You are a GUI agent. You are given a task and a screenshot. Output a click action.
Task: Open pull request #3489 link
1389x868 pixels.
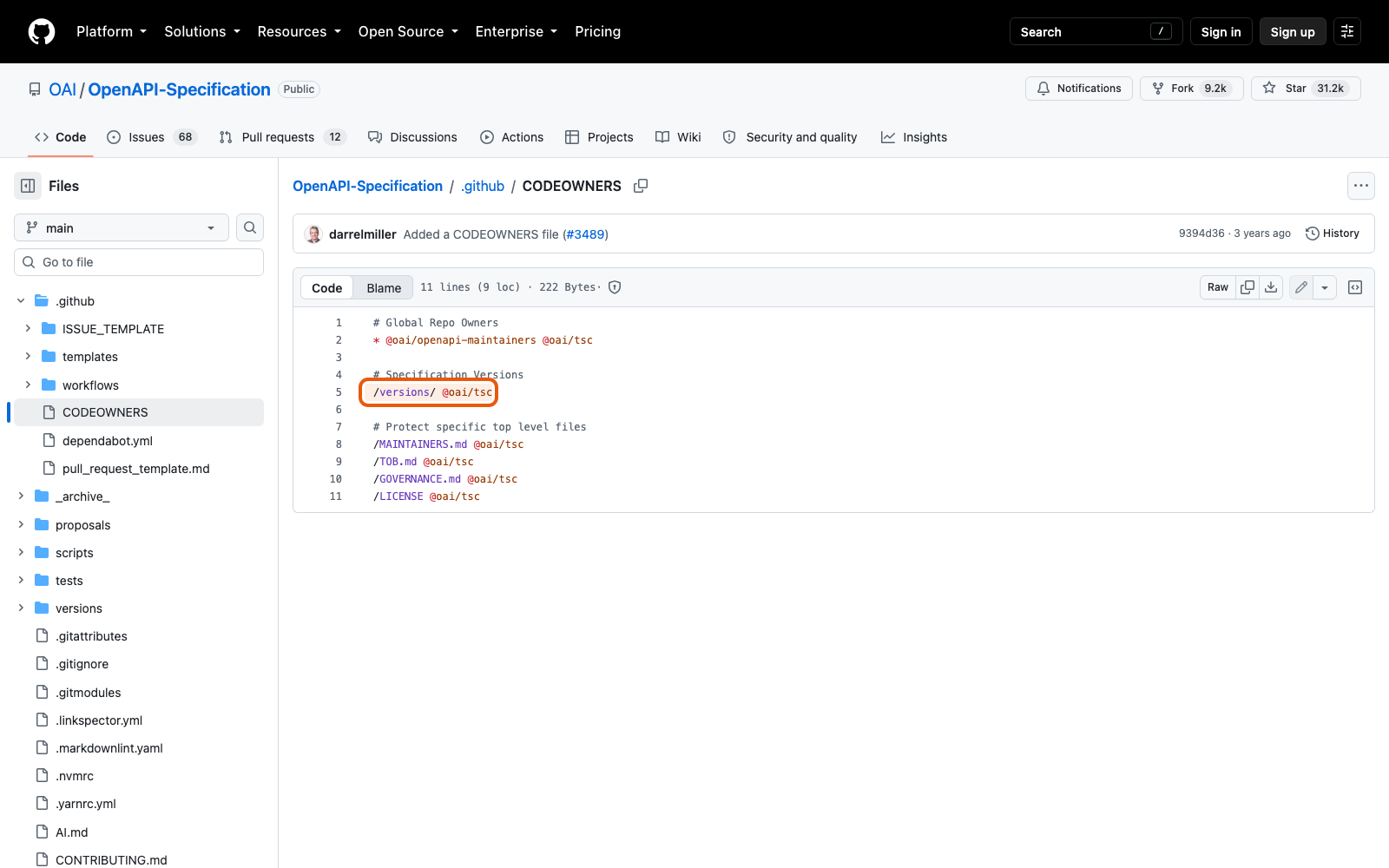tap(586, 234)
